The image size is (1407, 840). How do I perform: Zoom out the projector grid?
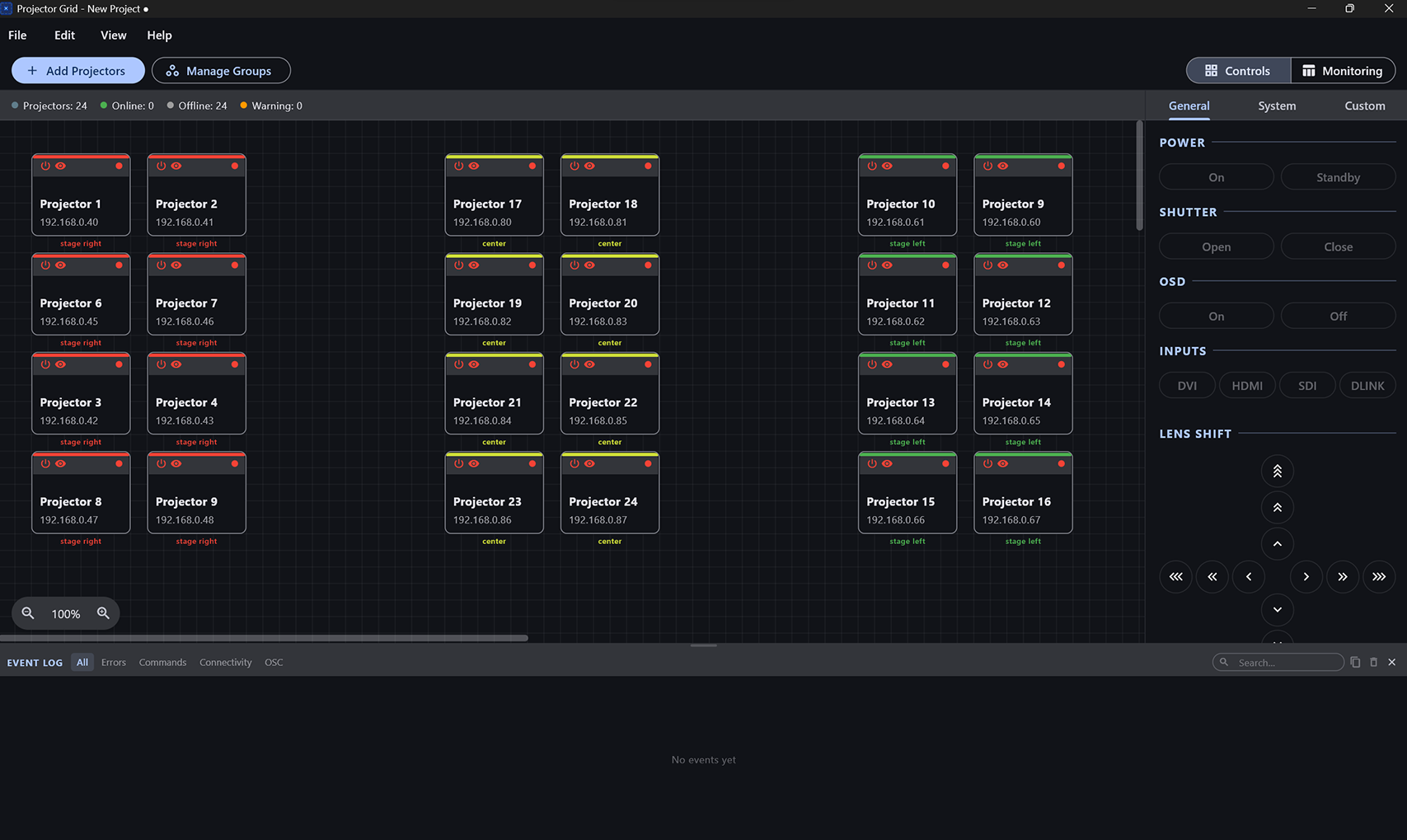[28, 613]
